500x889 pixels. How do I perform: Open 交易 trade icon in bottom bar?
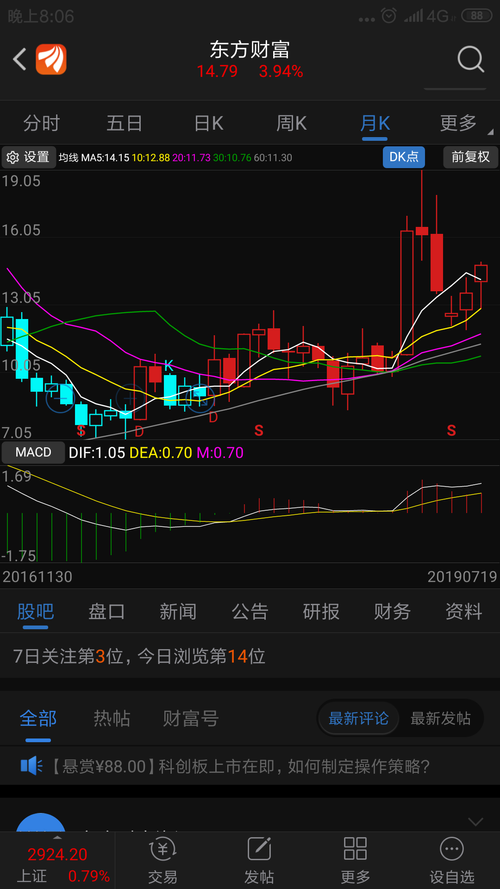(x=163, y=849)
